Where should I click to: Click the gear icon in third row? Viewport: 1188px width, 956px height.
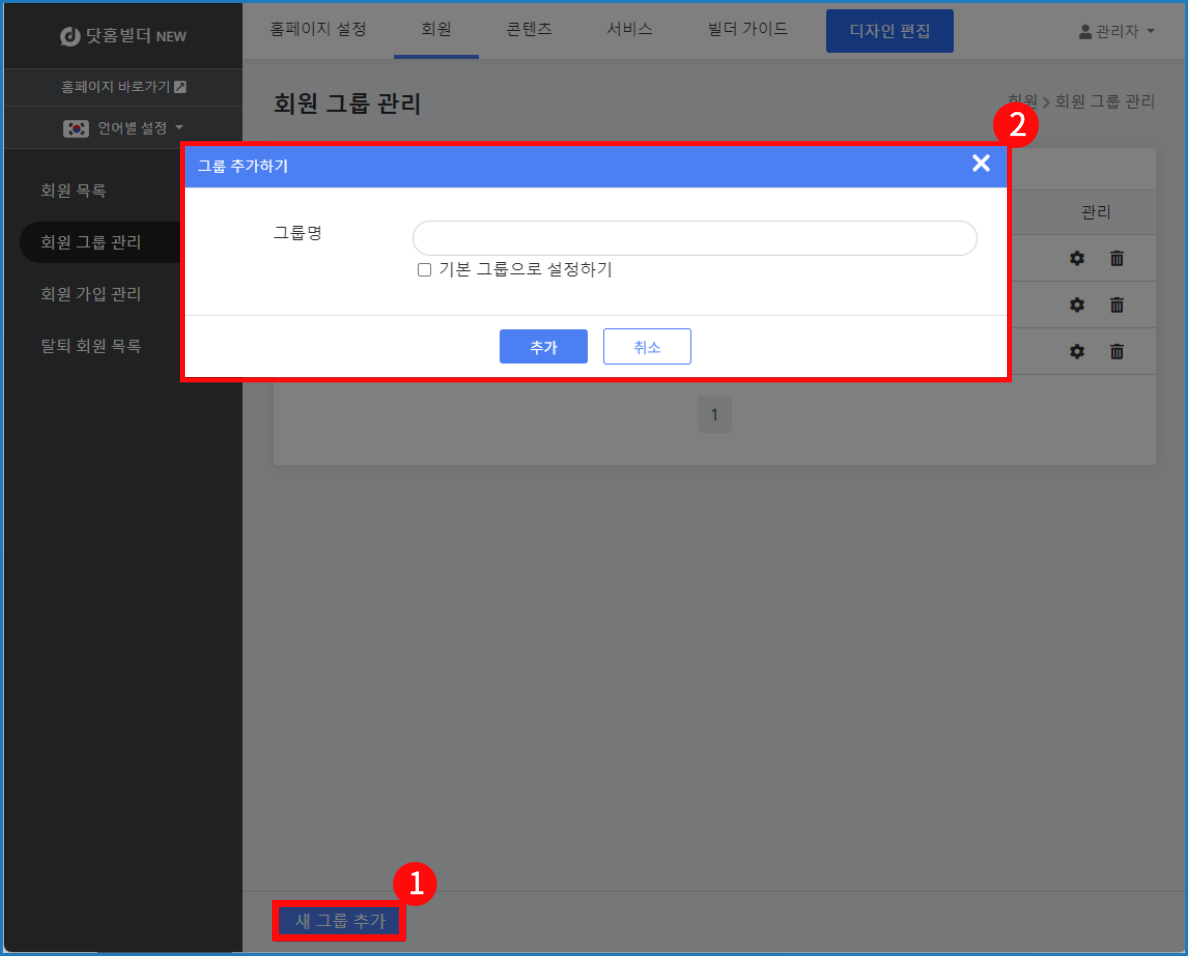[x=1077, y=351]
